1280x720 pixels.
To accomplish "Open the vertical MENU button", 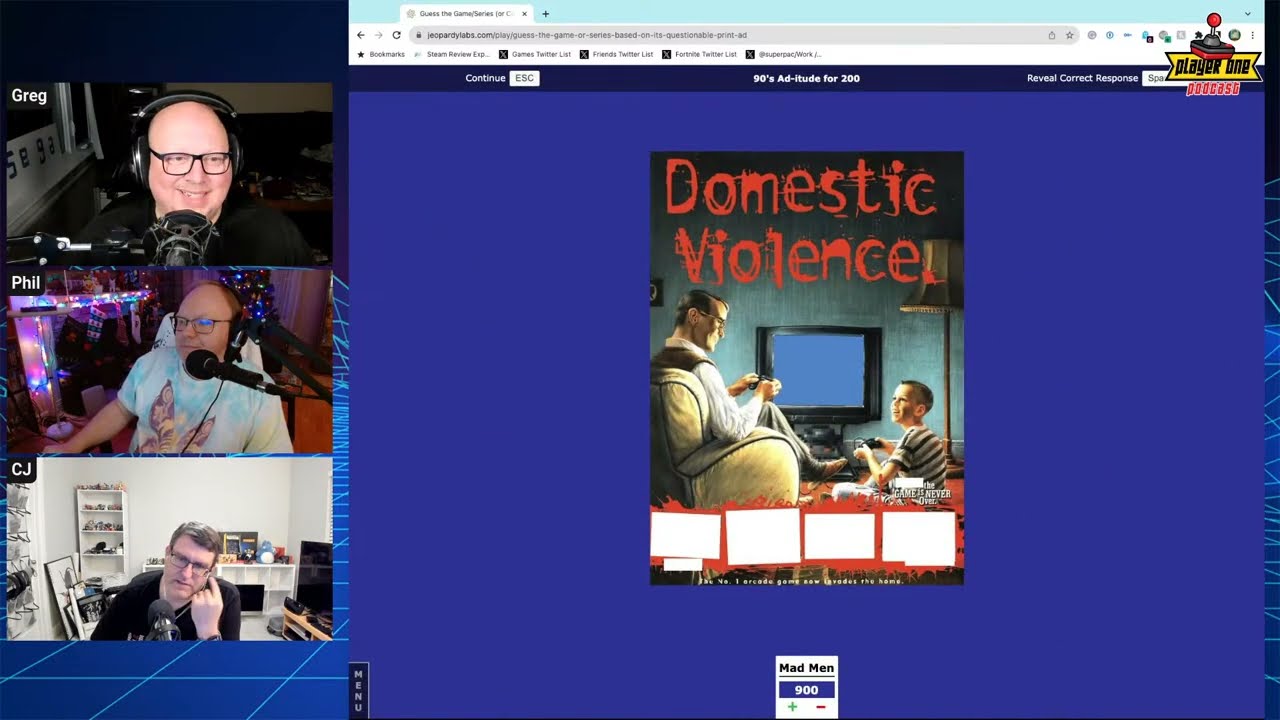I will pyautogui.click(x=358, y=691).
